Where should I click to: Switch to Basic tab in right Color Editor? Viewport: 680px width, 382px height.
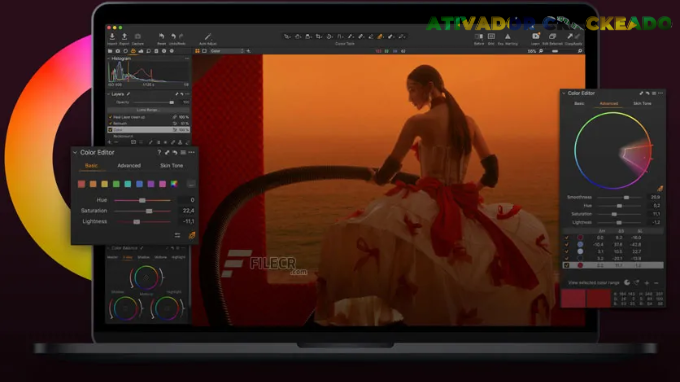(x=579, y=104)
